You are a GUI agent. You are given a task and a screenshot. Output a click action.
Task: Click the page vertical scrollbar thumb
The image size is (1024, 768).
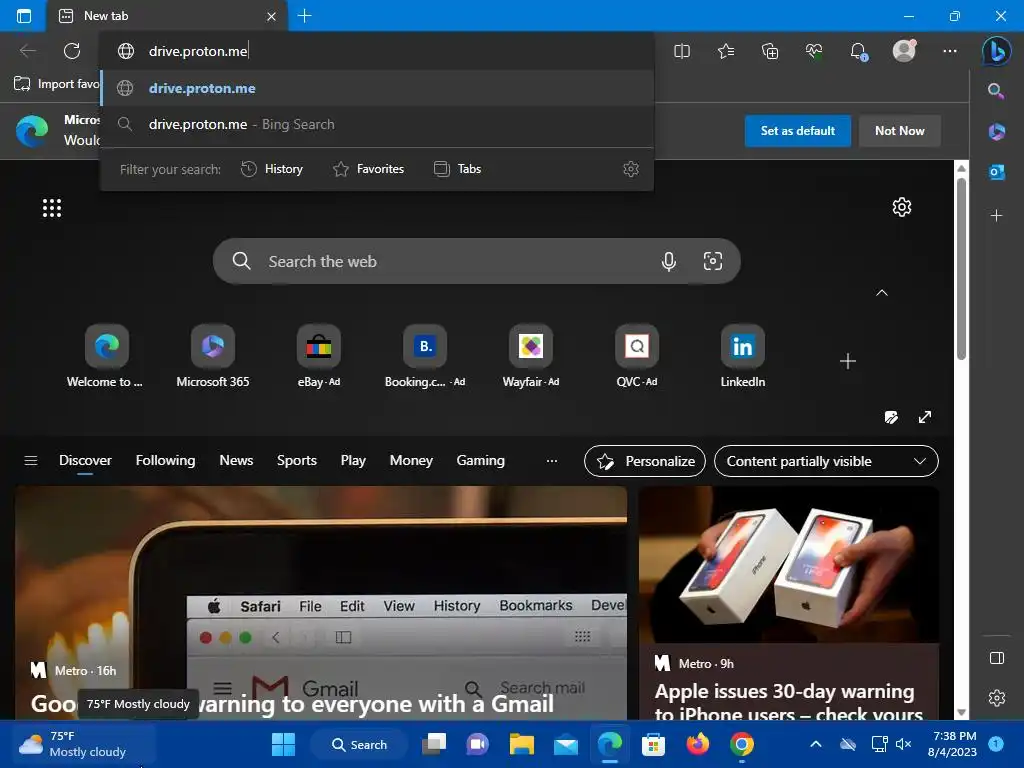tap(961, 268)
